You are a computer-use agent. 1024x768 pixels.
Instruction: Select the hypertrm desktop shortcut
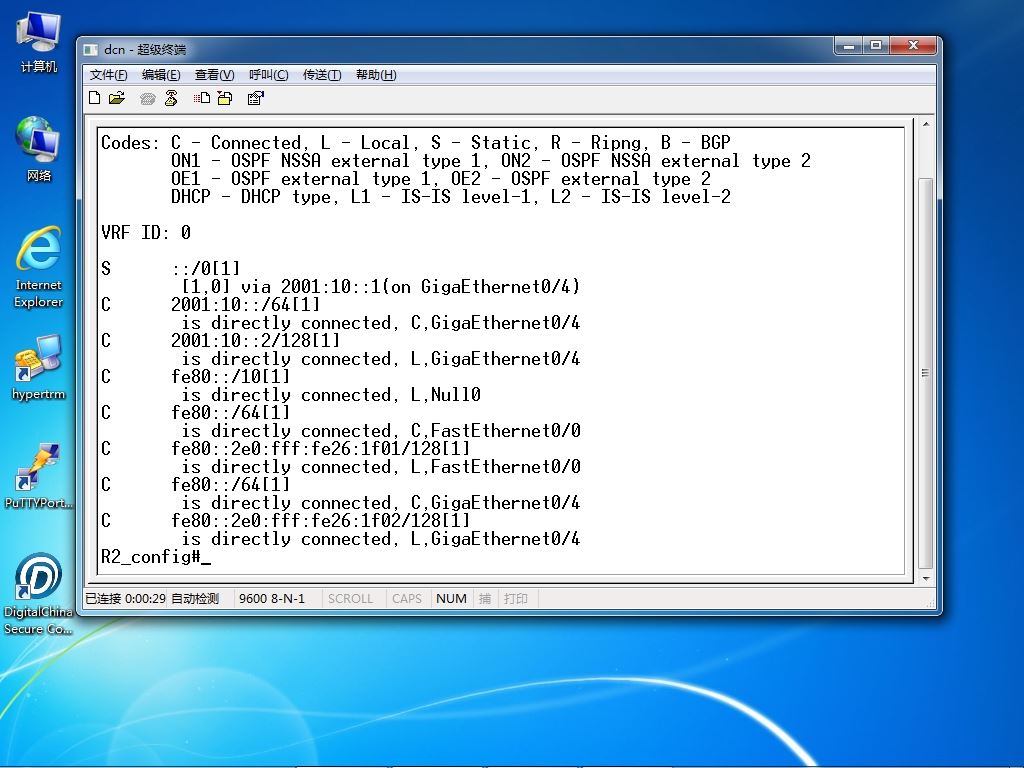[39, 367]
